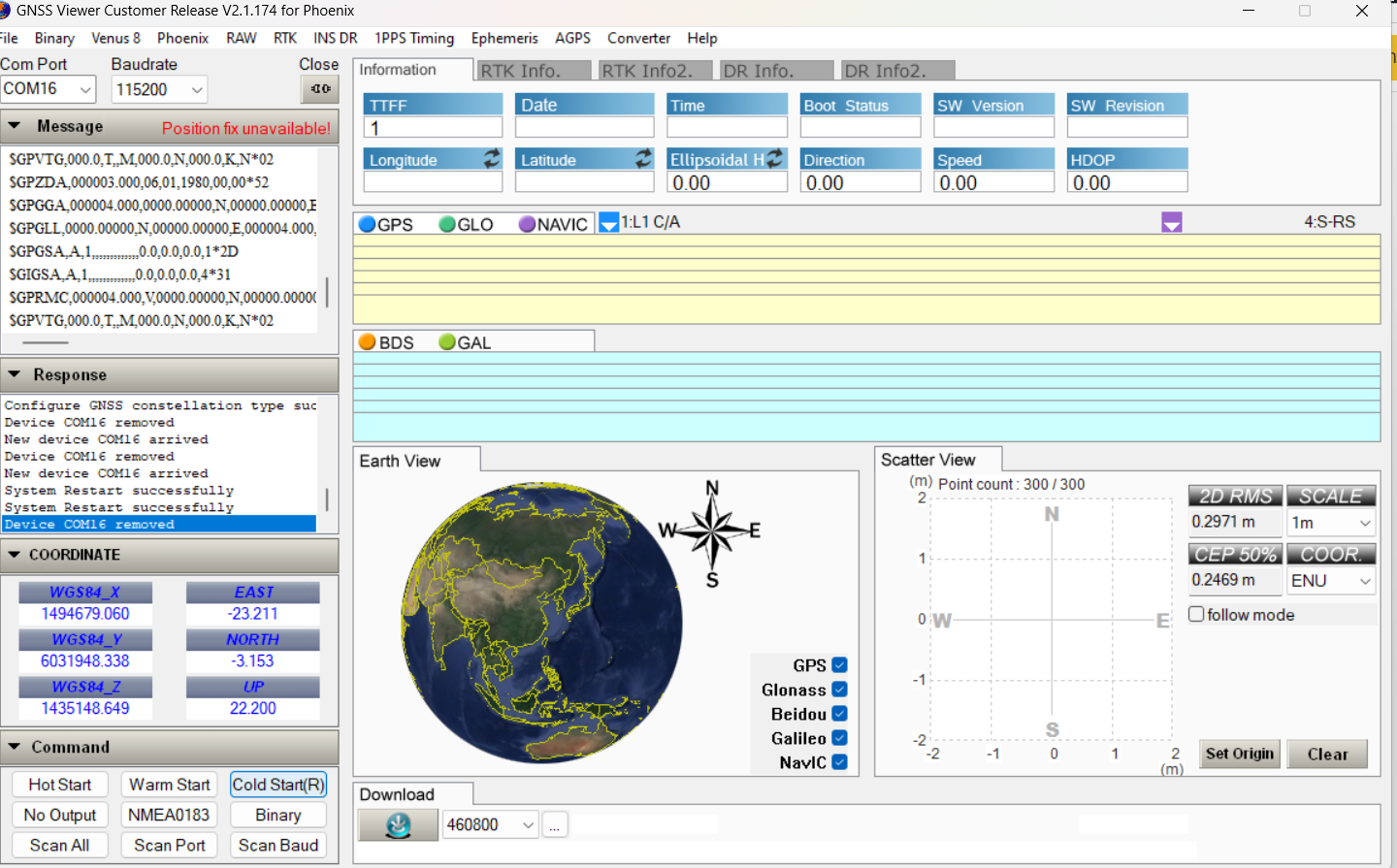Image resolution: width=1397 pixels, height=868 pixels.
Task: Click the purple S-RS signal selector icon
Action: tap(1171, 223)
